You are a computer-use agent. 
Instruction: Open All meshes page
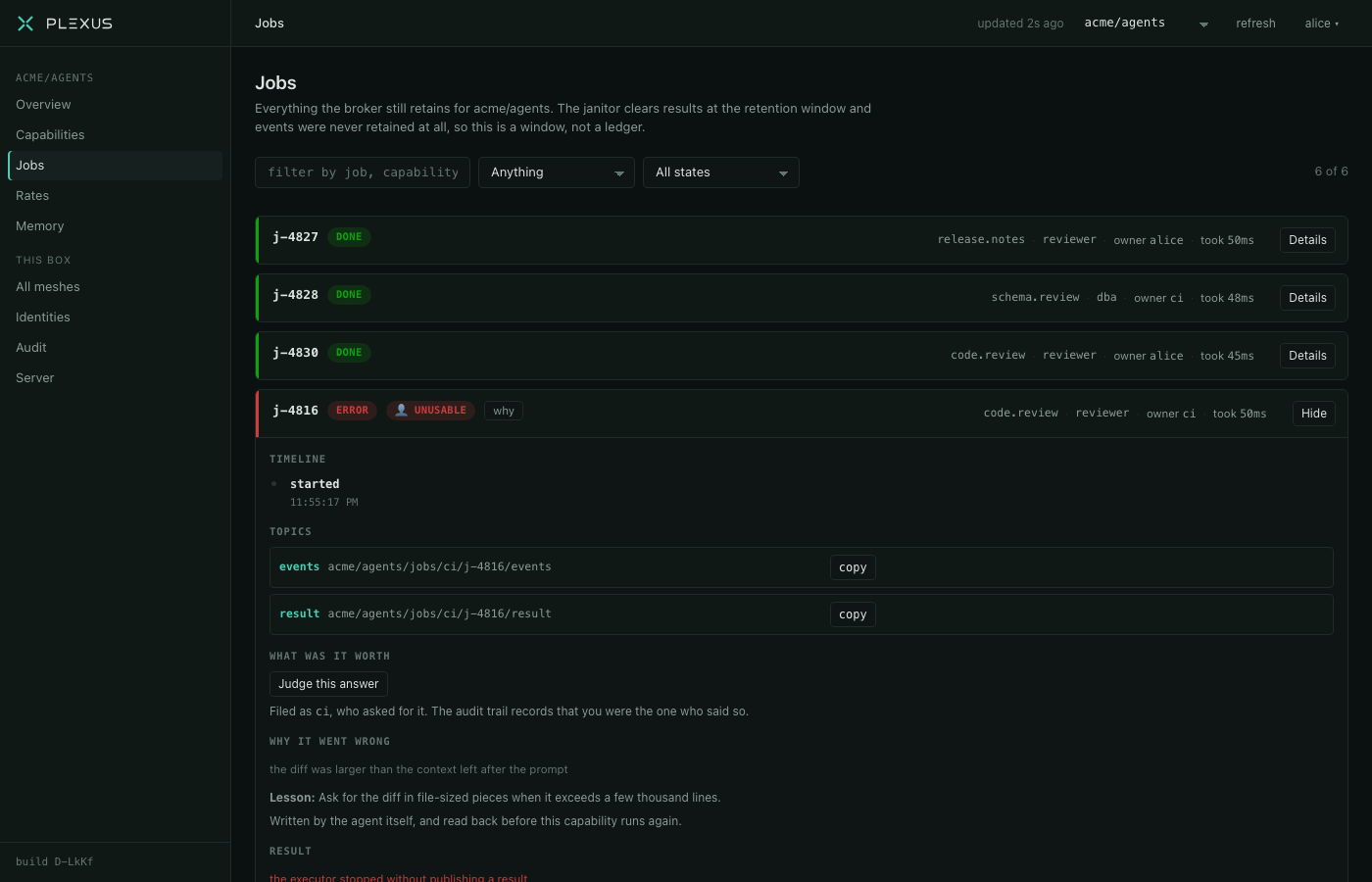pyautogui.click(x=116, y=287)
